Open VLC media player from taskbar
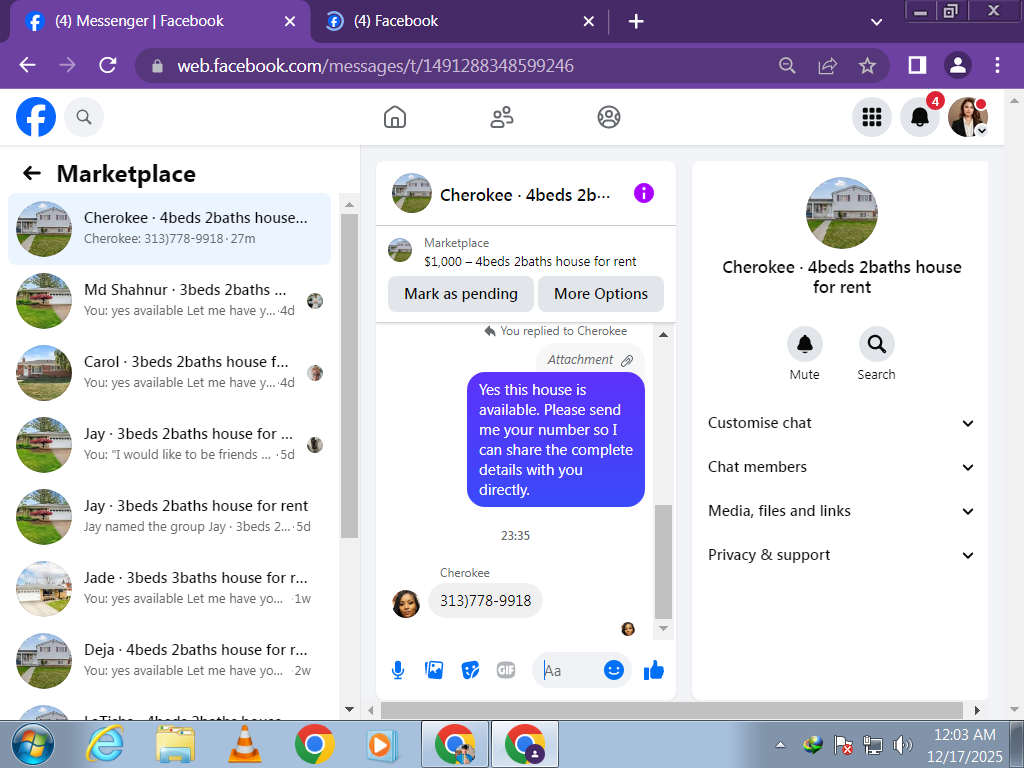1024x768 pixels. 245,744
